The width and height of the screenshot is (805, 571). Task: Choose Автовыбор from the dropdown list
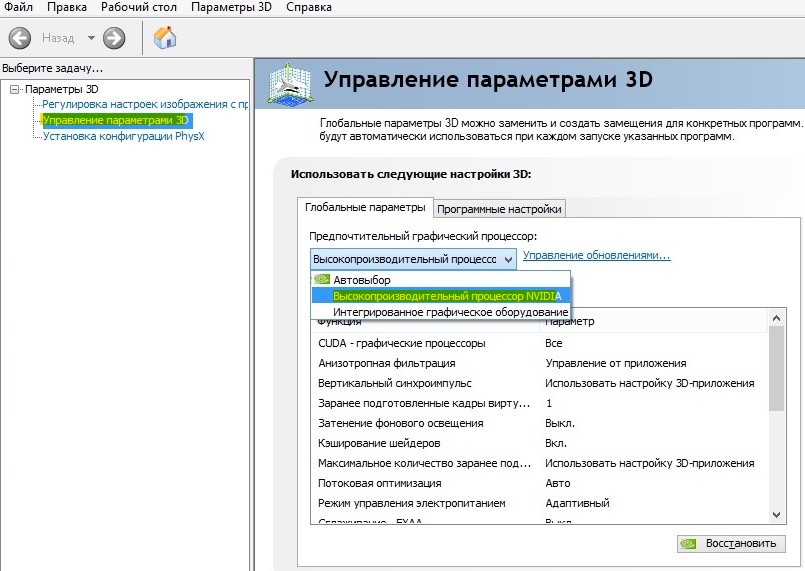pos(441,280)
